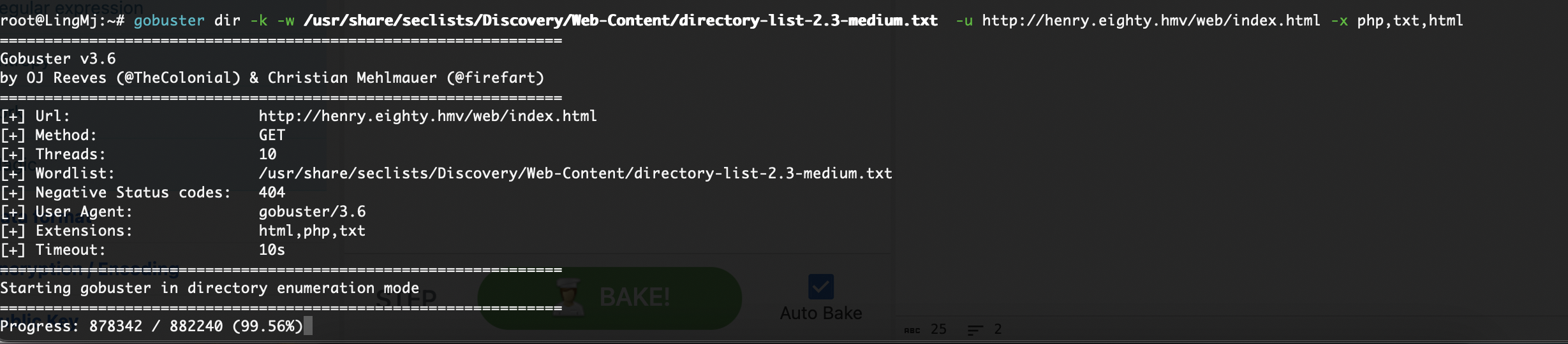The image size is (1568, 344).
Task: Click the gobuster command in the prompt
Action: pyautogui.click(x=169, y=21)
